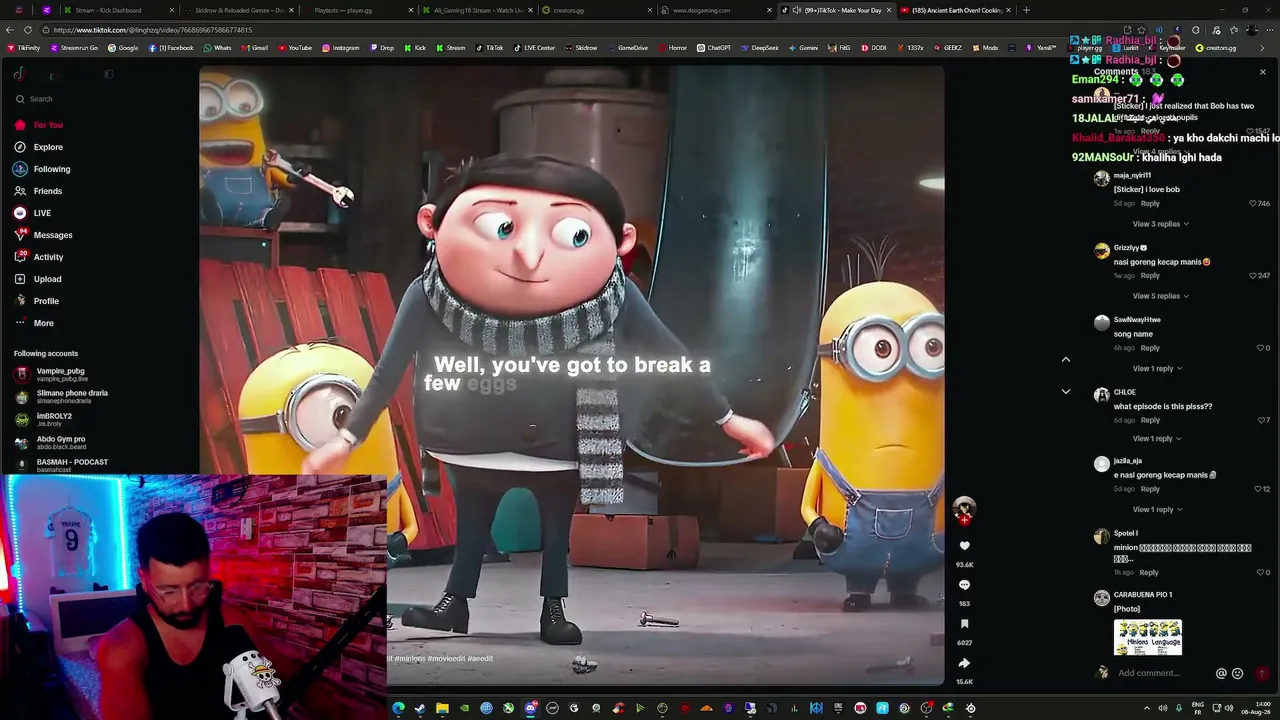This screenshot has height=720, width=1280.
Task: Expand "View 3 replies" under maja_nyirl1
Action: (1159, 224)
